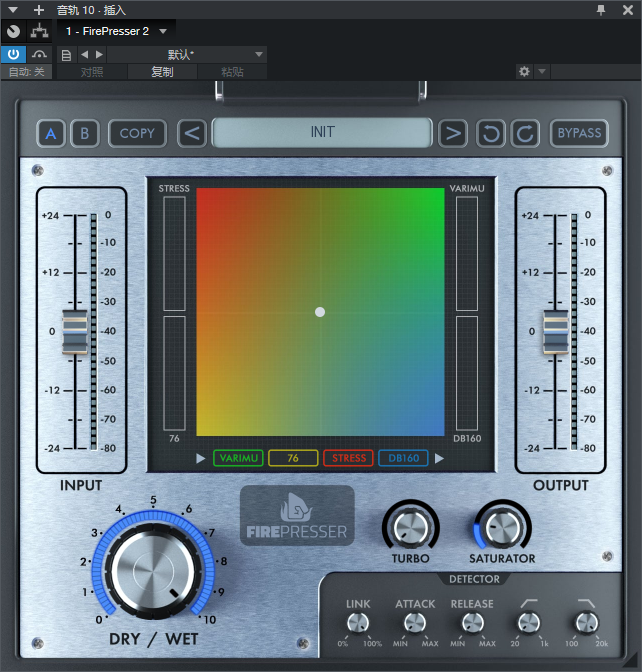
Task: Click the sidechain routing icon
Action: 39,31
